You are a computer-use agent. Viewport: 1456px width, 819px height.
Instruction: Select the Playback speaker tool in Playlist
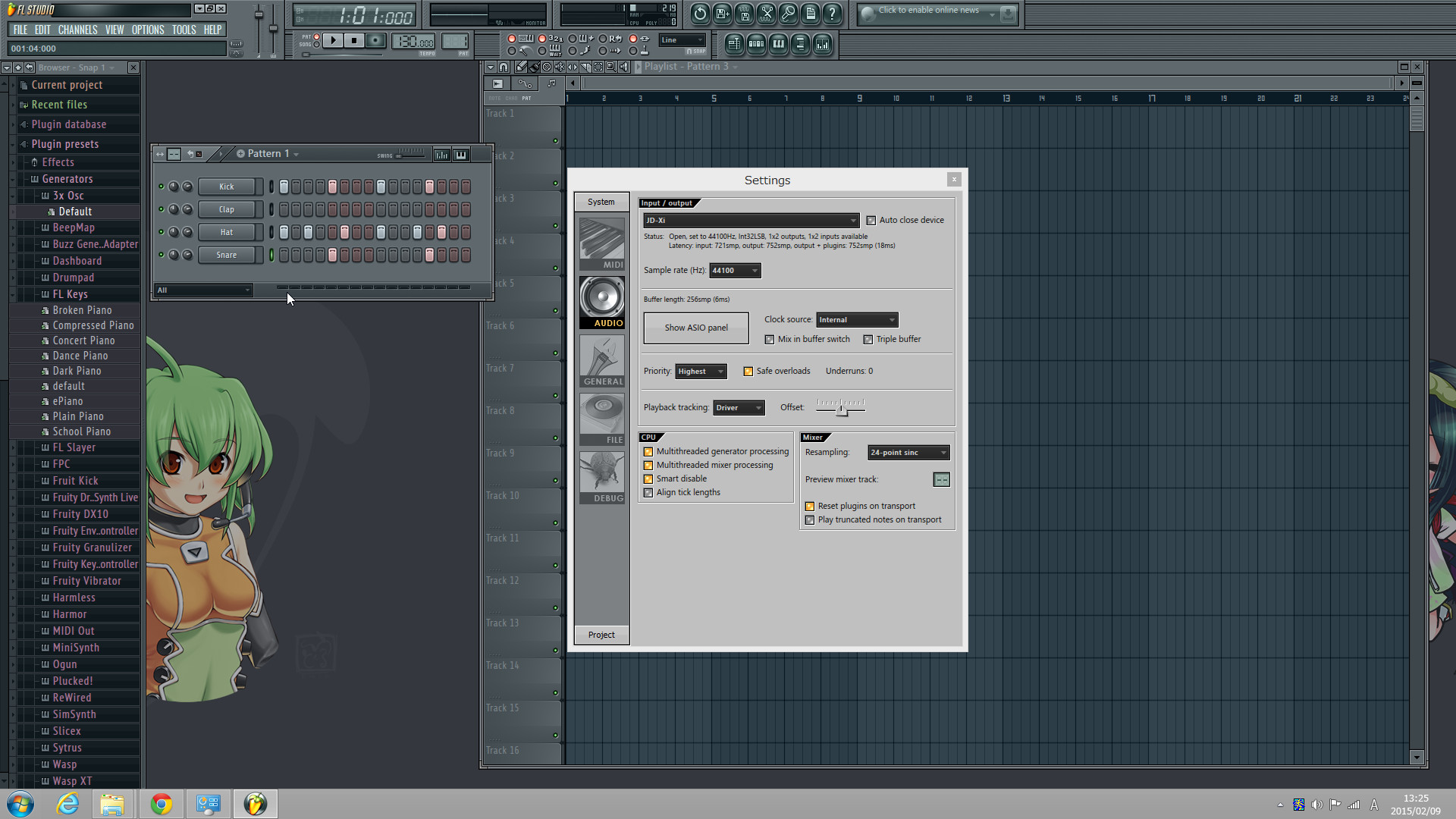(624, 67)
